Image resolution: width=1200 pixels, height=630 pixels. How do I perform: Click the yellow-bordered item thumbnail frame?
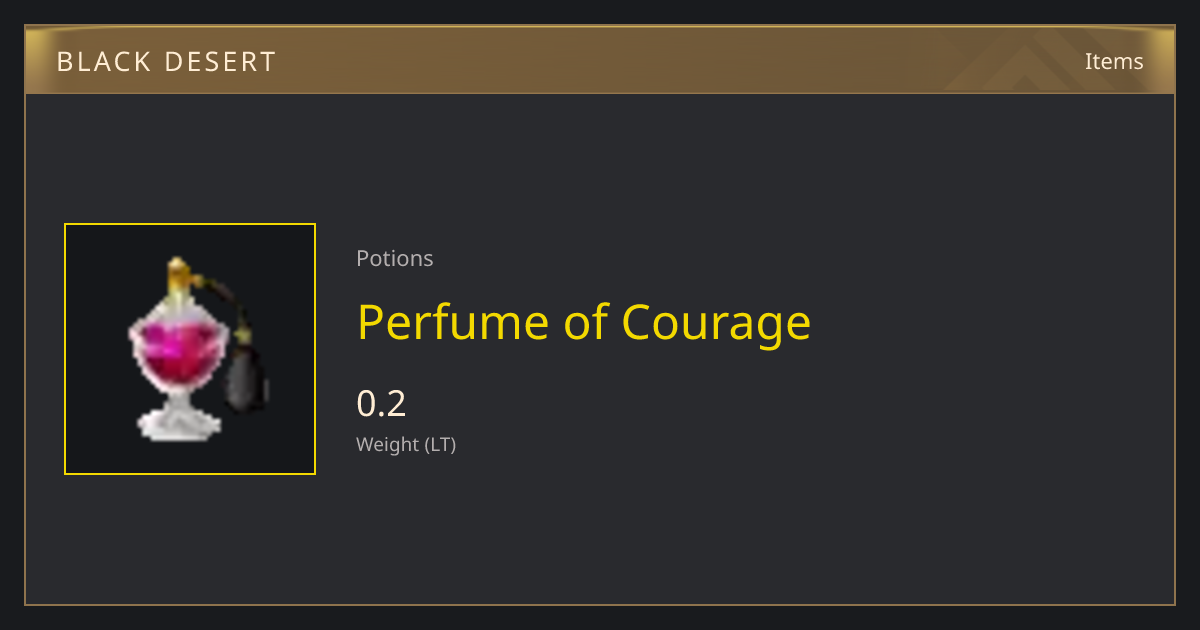190,349
